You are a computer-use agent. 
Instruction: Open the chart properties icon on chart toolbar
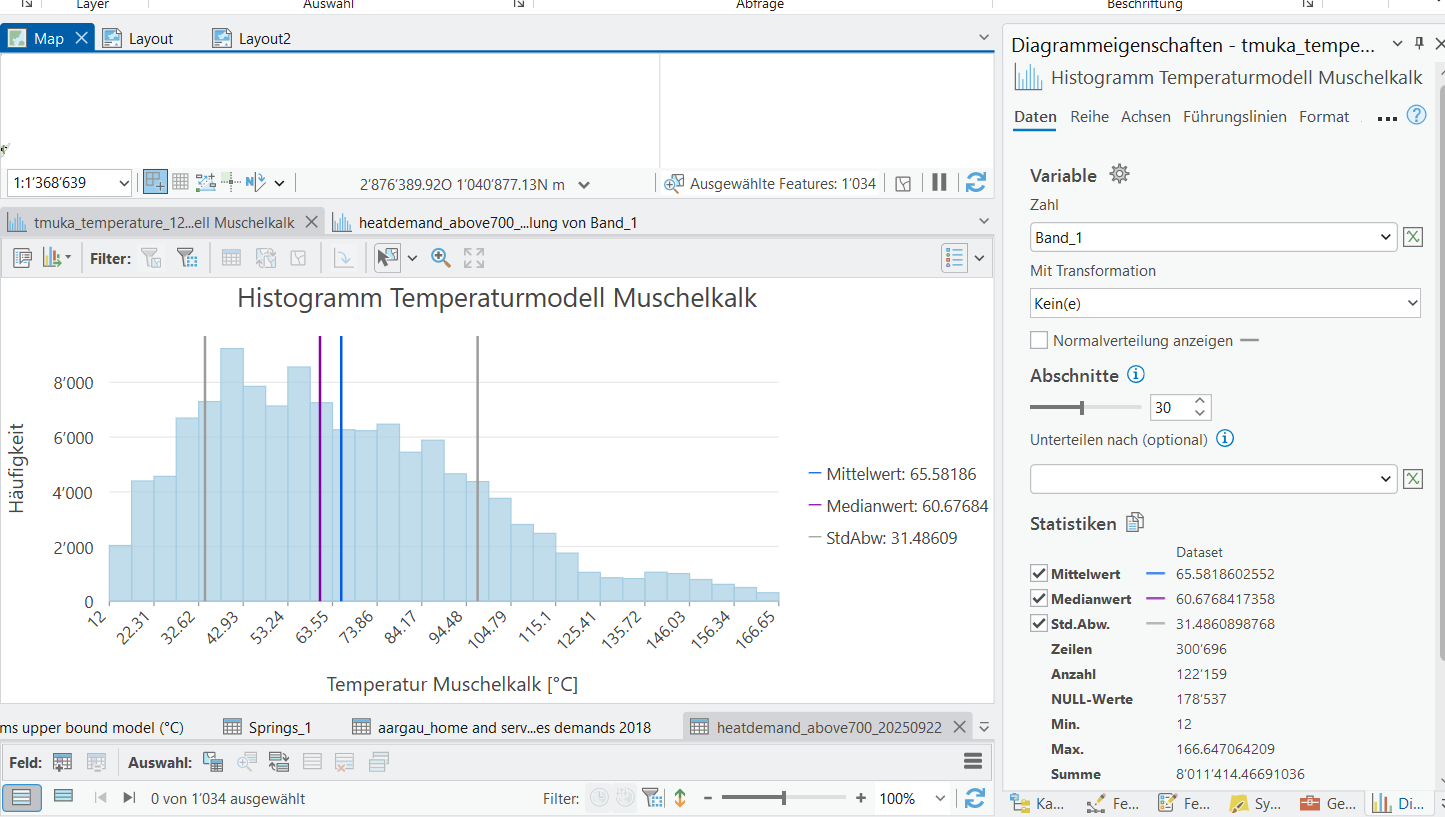point(22,257)
